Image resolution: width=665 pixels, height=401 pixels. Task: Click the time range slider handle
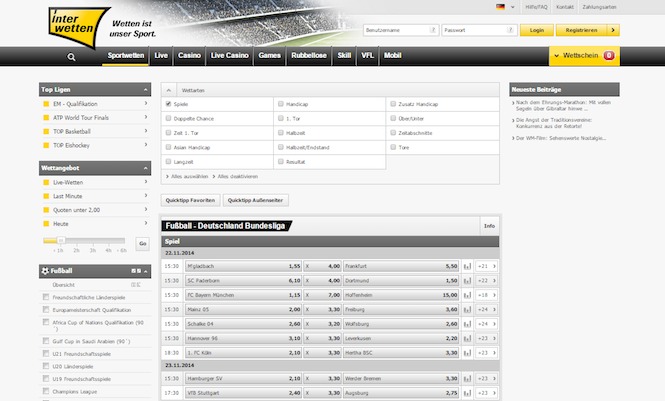61,241
